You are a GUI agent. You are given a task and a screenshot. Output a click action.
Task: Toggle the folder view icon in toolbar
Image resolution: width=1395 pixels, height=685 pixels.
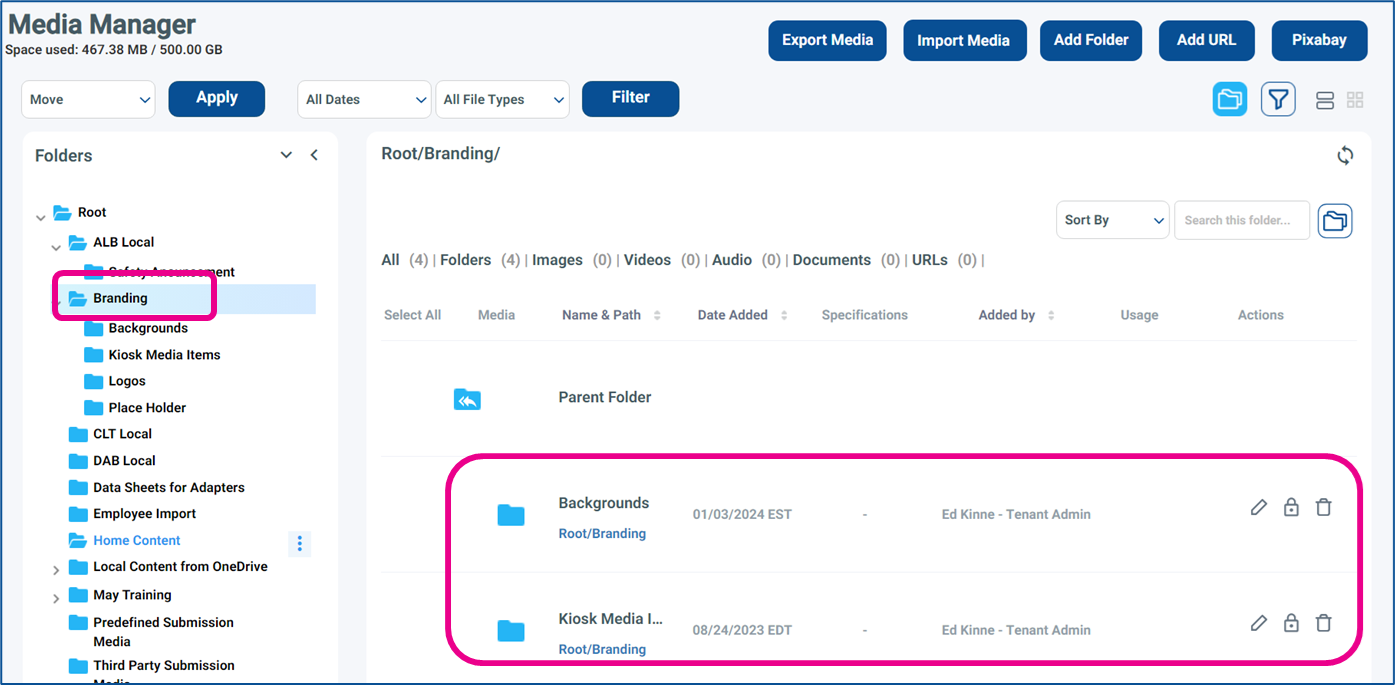tap(1229, 99)
